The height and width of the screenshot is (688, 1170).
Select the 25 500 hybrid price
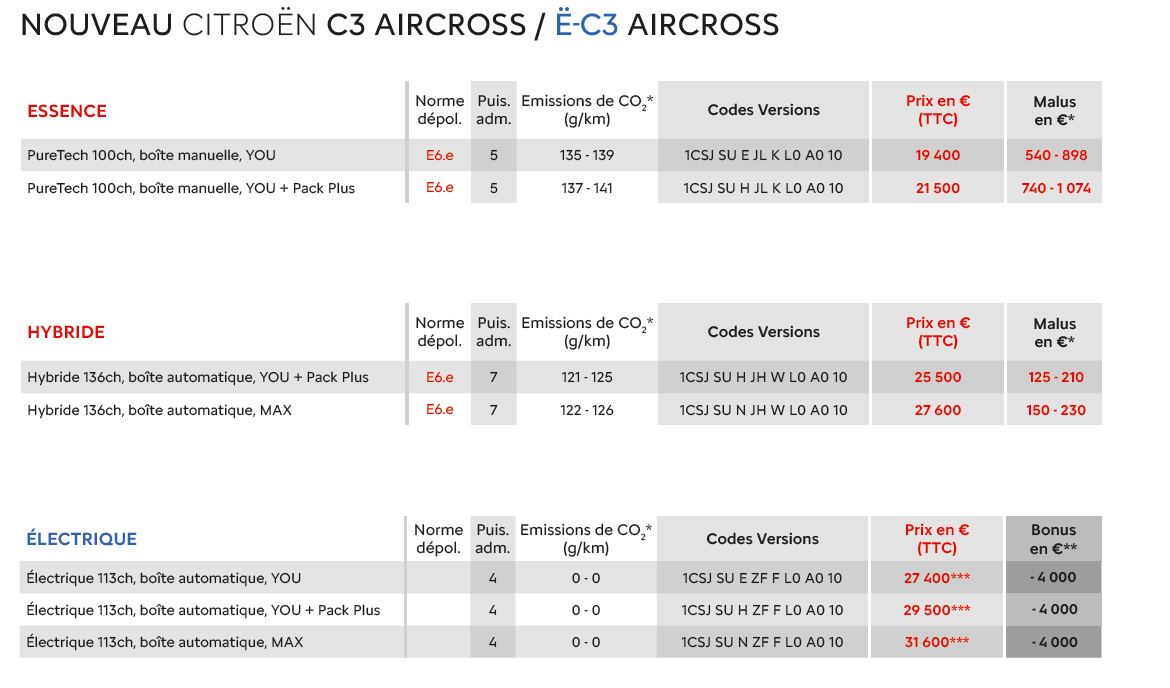[937, 377]
